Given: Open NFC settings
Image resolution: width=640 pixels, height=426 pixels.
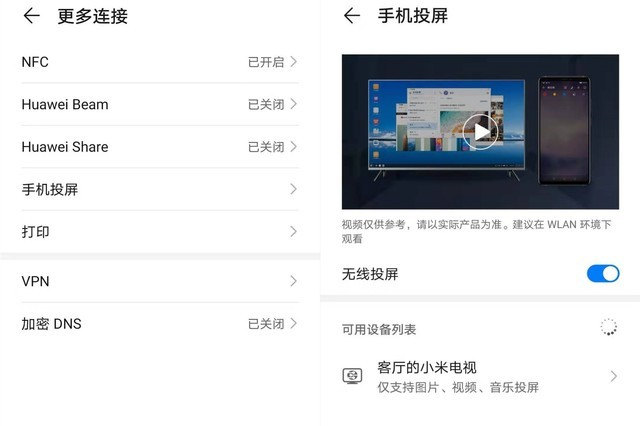Looking at the screenshot, I should click(160, 62).
